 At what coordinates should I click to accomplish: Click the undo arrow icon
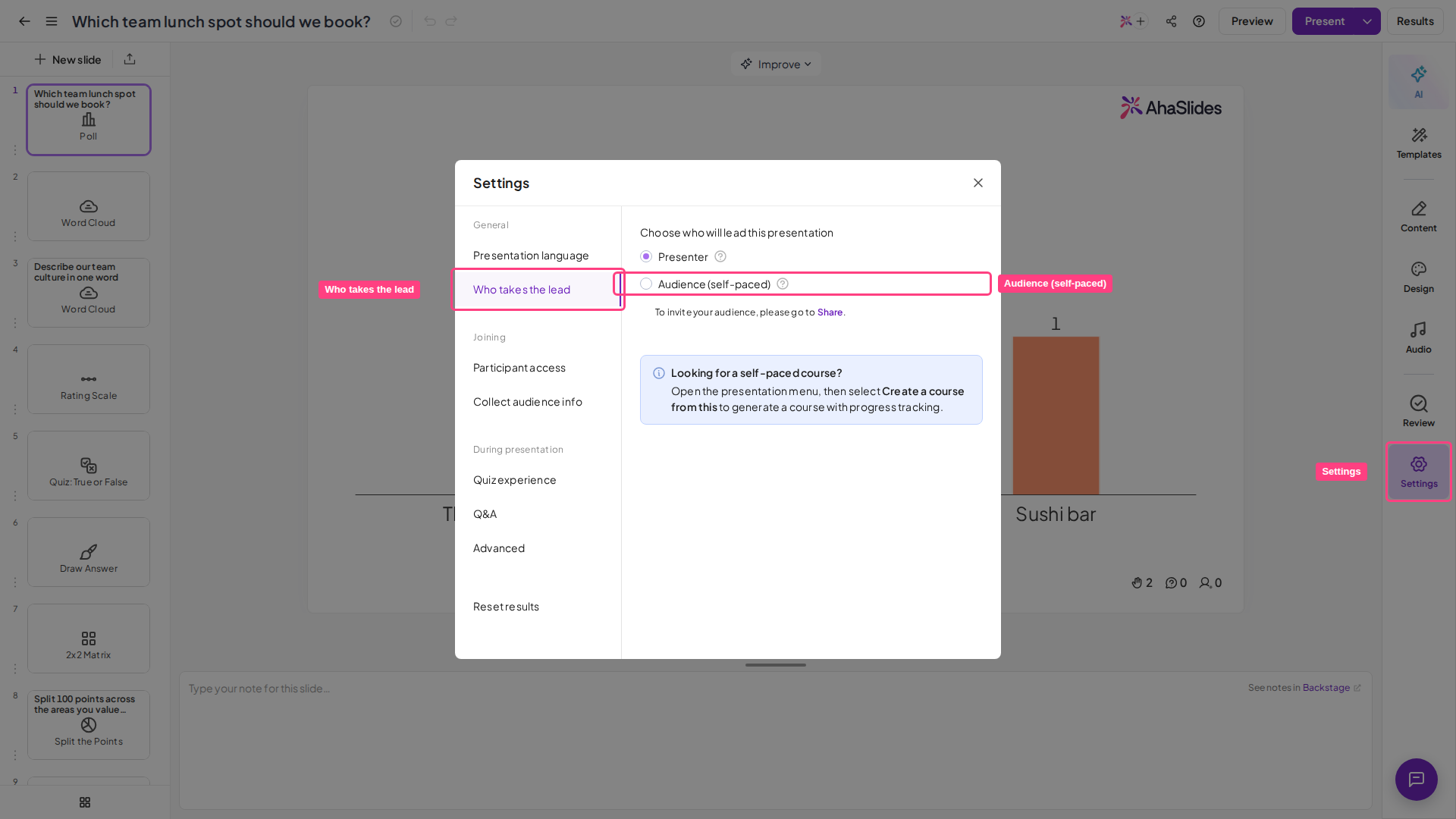430,21
